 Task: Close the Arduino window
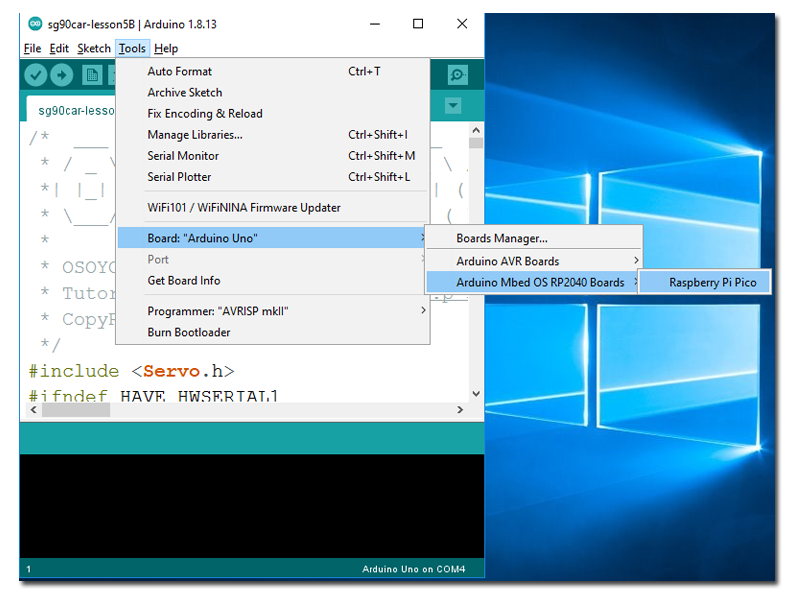pos(462,24)
